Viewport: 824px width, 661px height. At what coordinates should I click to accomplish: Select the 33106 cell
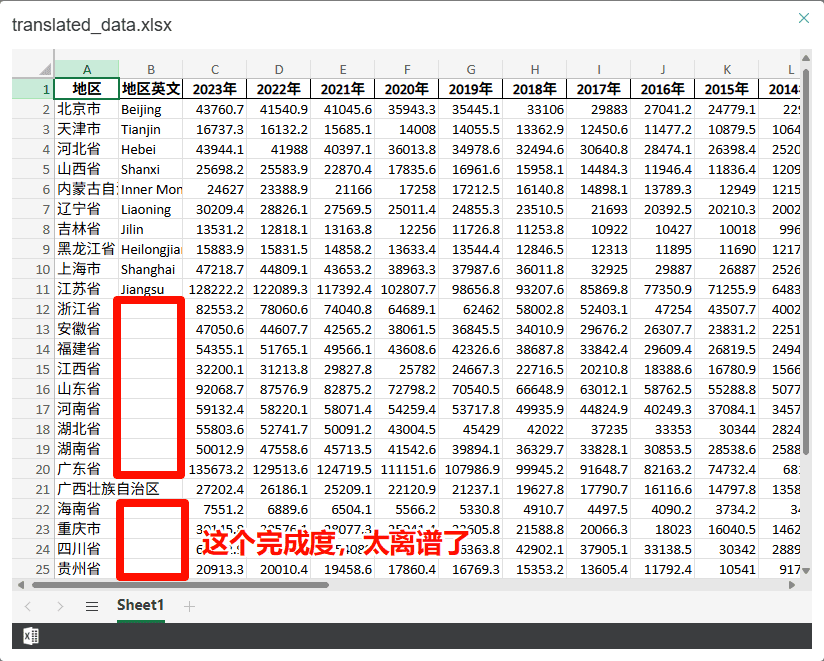coord(535,109)
